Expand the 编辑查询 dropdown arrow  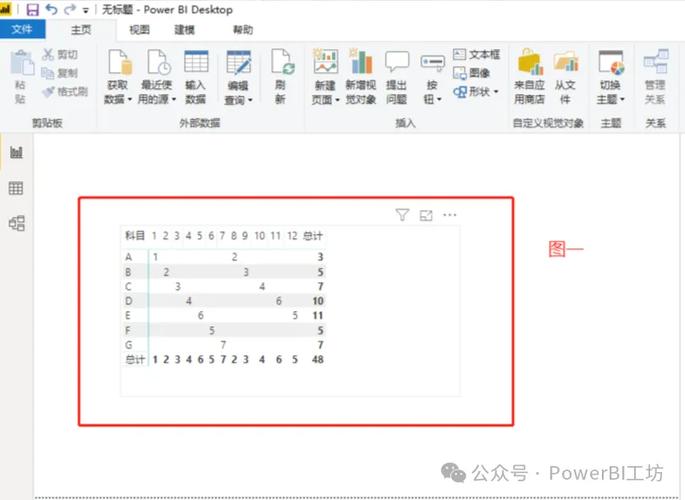250,100
